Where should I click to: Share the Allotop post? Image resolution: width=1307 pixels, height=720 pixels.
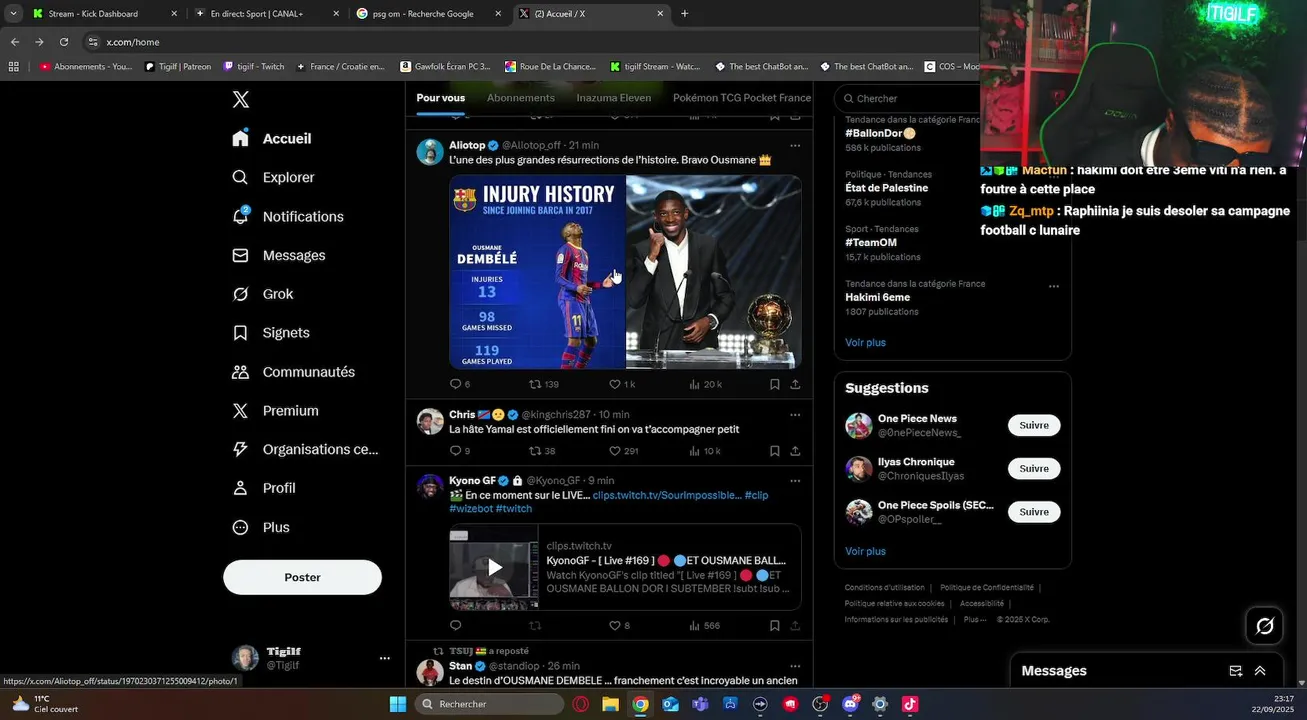pos(795,384)
